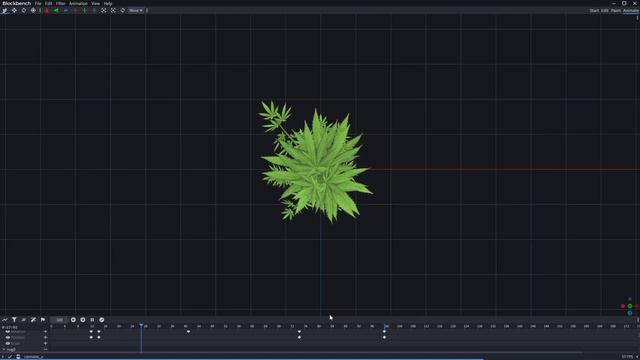Click the red X axis gizmo dot
640x360 pixels.
[x=623, y=306]
